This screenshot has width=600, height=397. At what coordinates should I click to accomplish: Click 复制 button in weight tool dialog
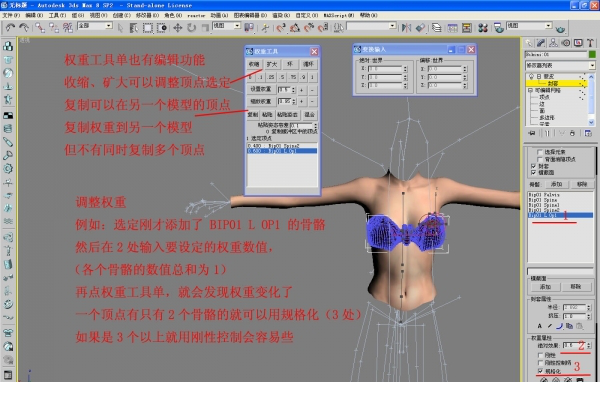[x=253, y=114]
